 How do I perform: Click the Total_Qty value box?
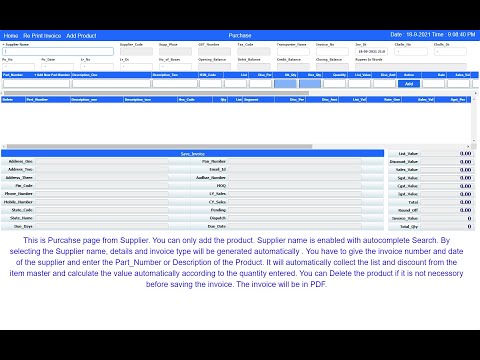click(447, 227)
